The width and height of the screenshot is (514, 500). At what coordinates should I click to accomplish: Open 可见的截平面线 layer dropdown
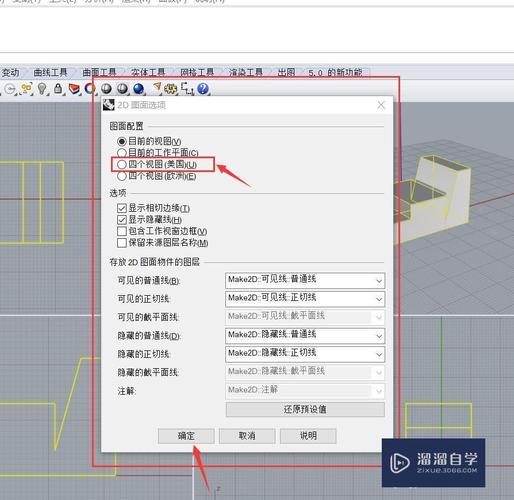tap(305, 317)
